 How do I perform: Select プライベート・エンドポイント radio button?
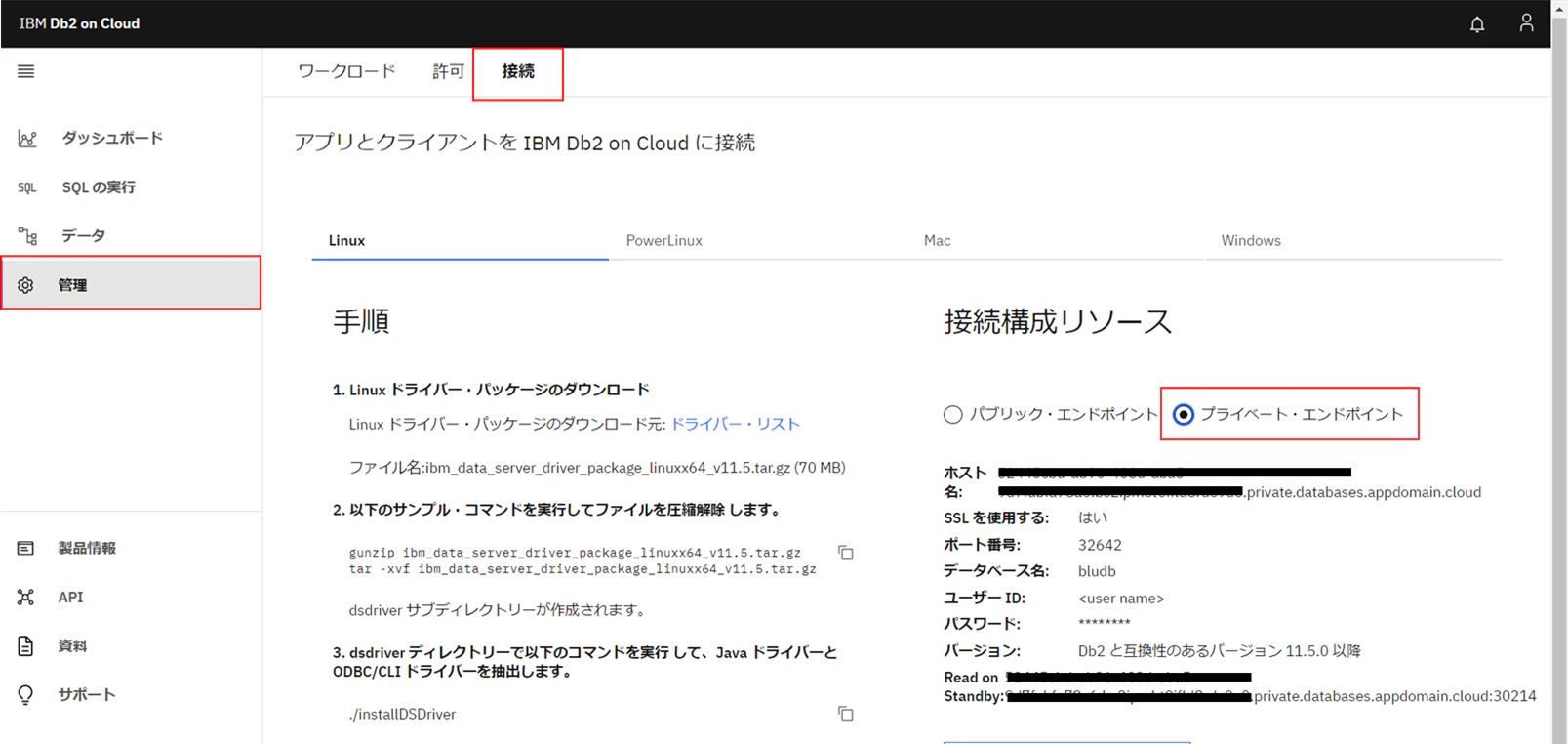coord(1184,415)
